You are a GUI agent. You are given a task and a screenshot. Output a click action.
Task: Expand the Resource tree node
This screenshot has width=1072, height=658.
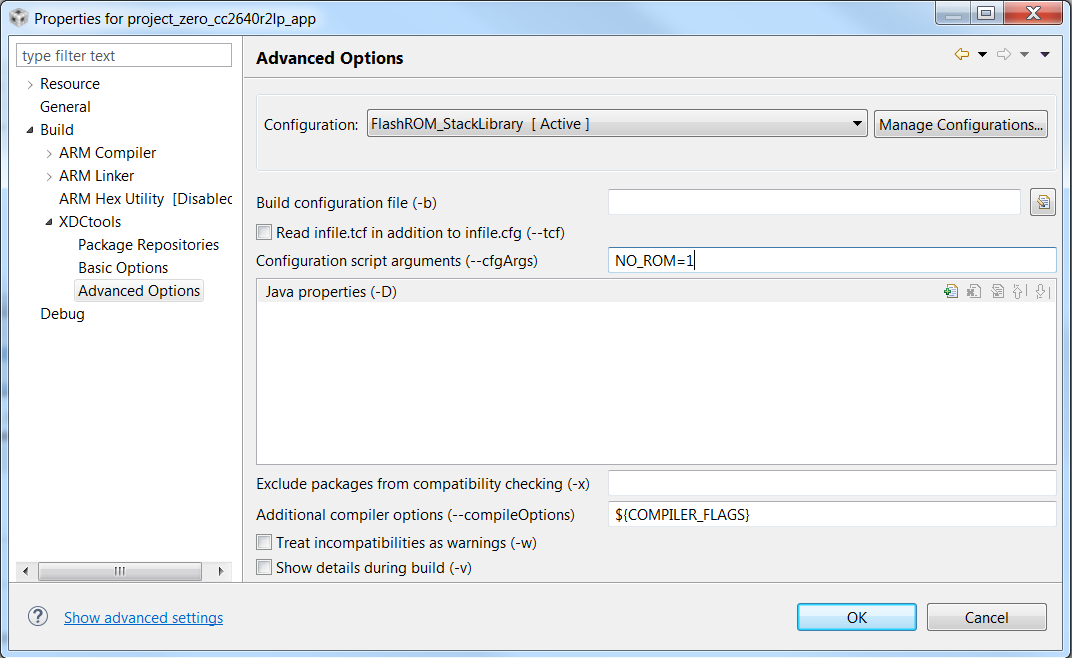(30, 84)
